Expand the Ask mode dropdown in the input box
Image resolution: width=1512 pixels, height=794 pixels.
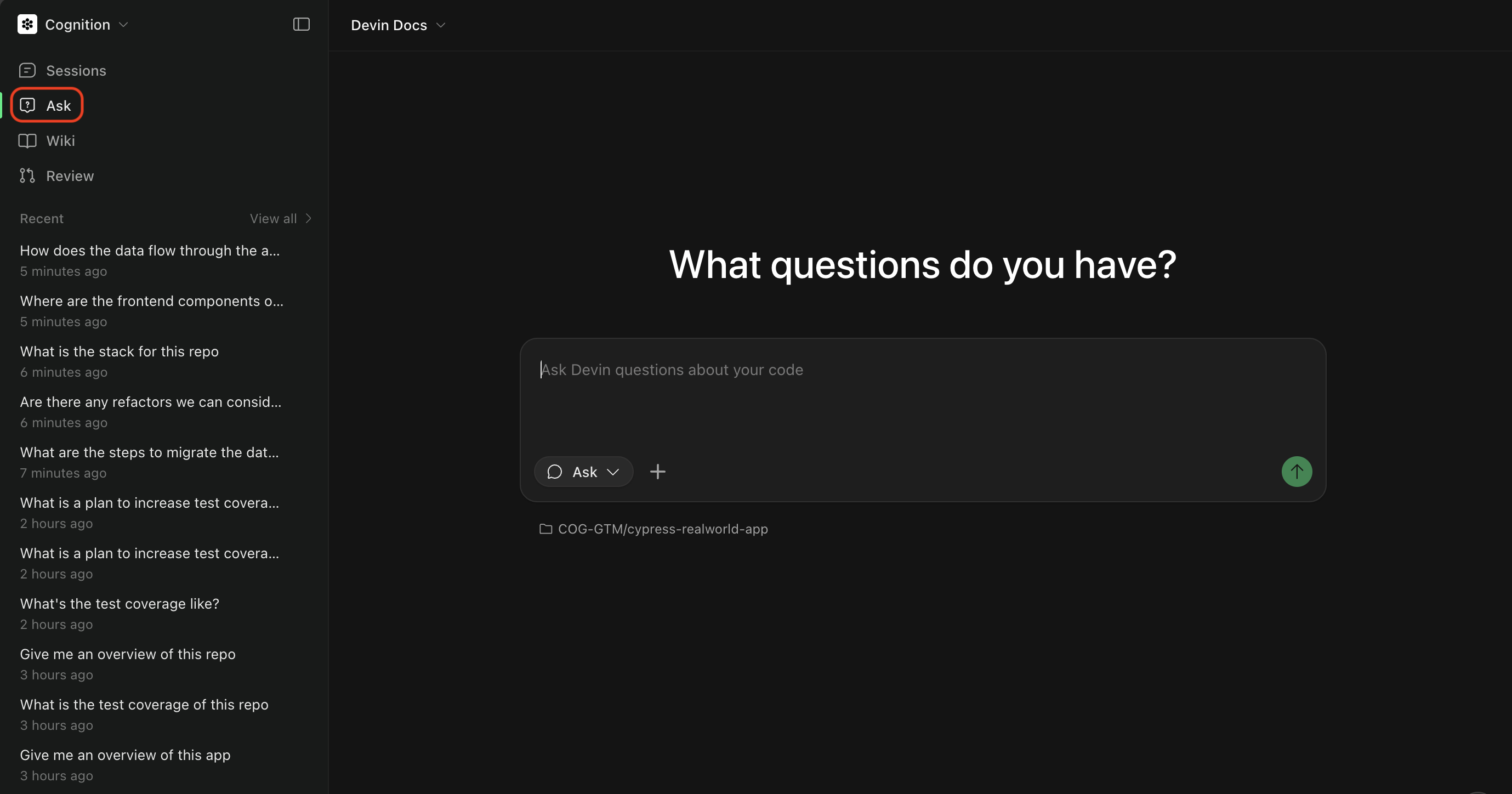613,472
